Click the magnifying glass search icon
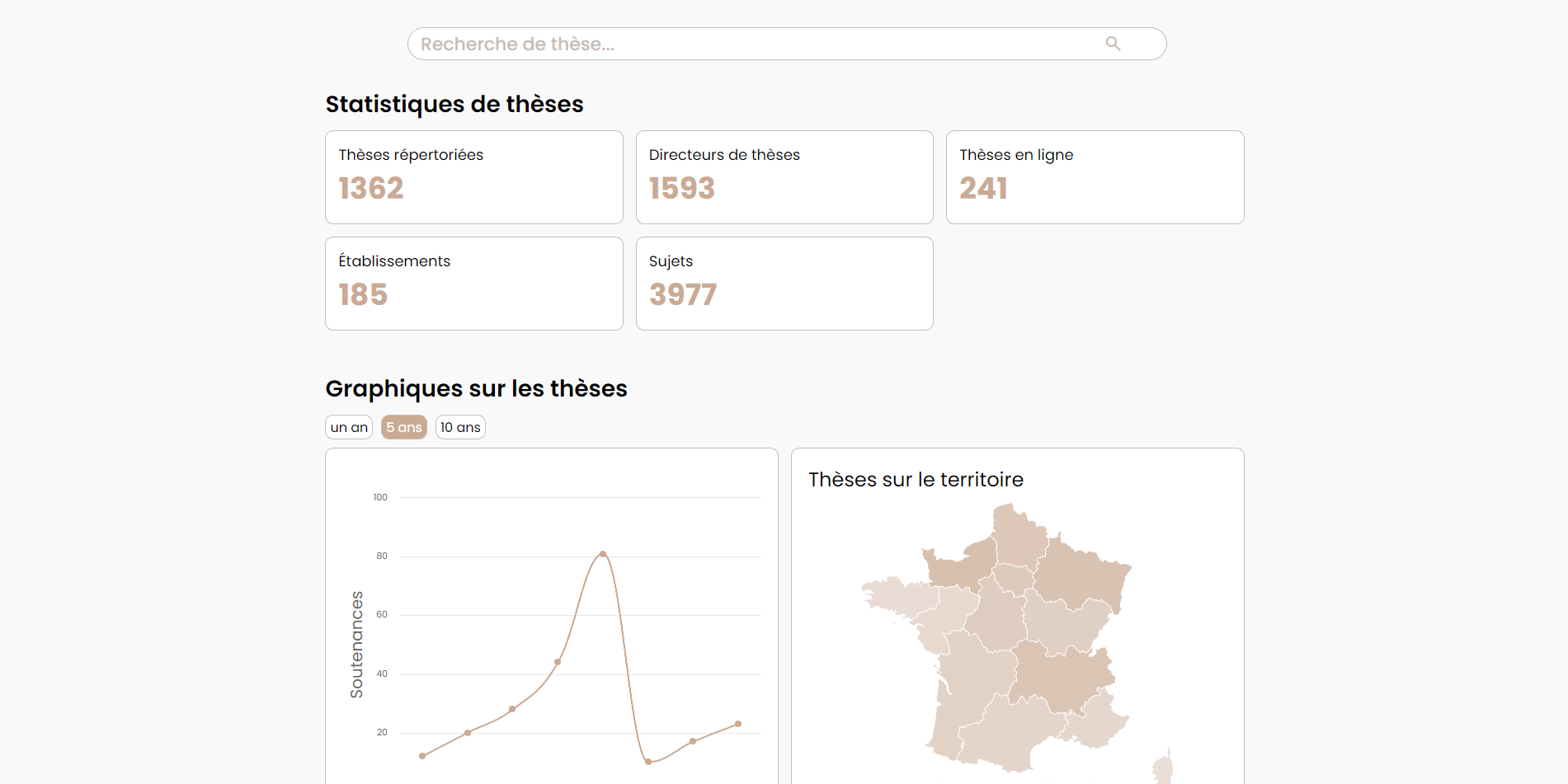Viewport: 1568px width, 784px height. (1113, 44)
